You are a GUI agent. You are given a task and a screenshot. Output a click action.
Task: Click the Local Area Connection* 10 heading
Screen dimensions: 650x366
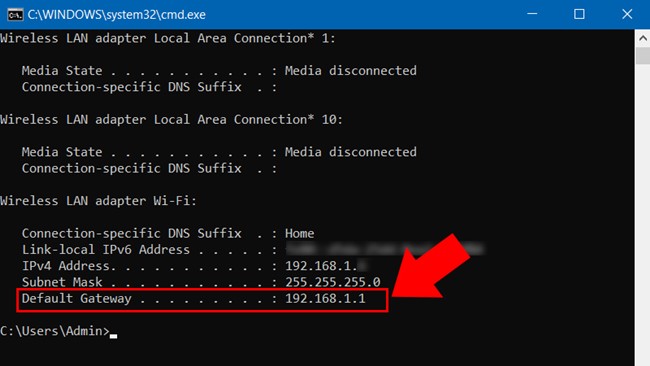pyautogui.click(x=171, y=120)
